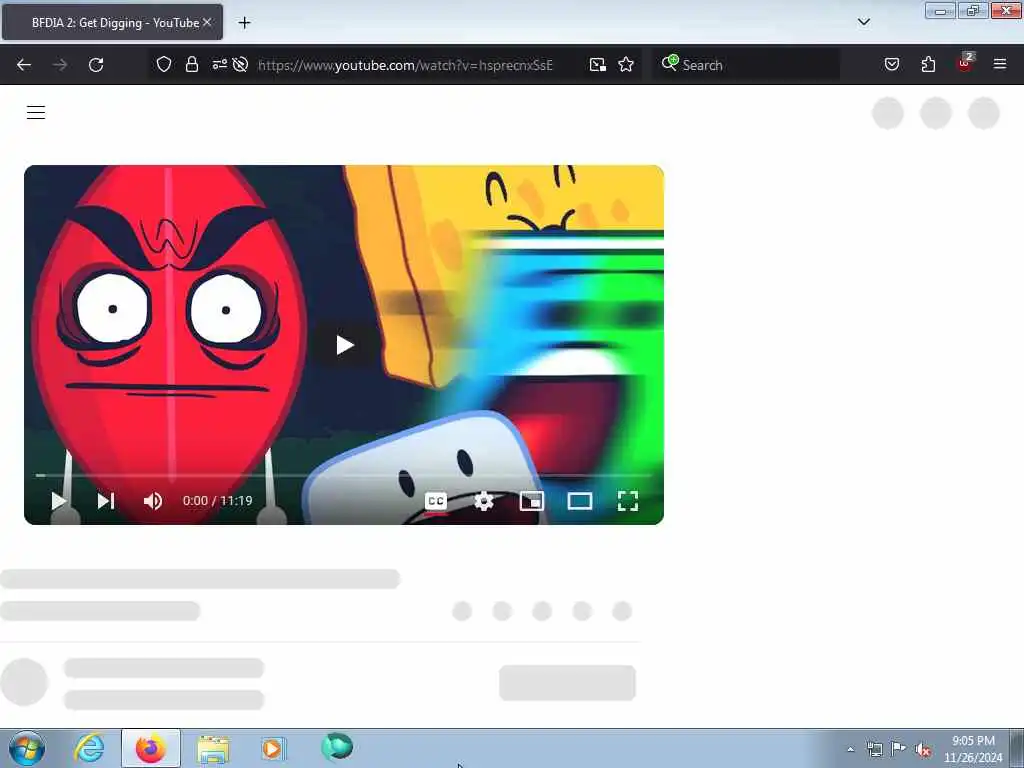Viewport: 1024px width, 768px height.
Task: List all tabs dropdown chevron
Action: pyautogui.click(x=863, y=22)
